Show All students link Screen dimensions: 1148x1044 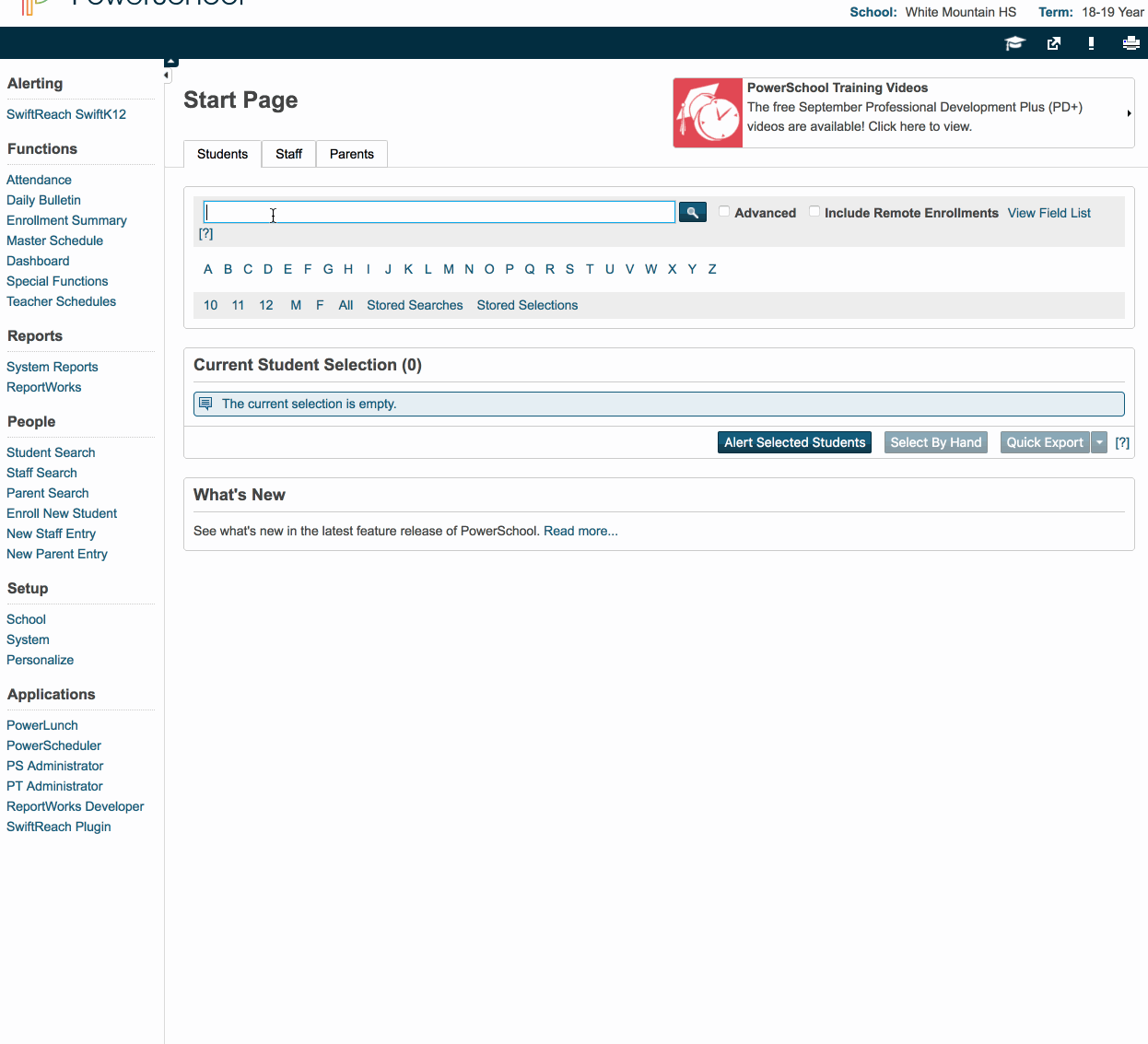346,305
